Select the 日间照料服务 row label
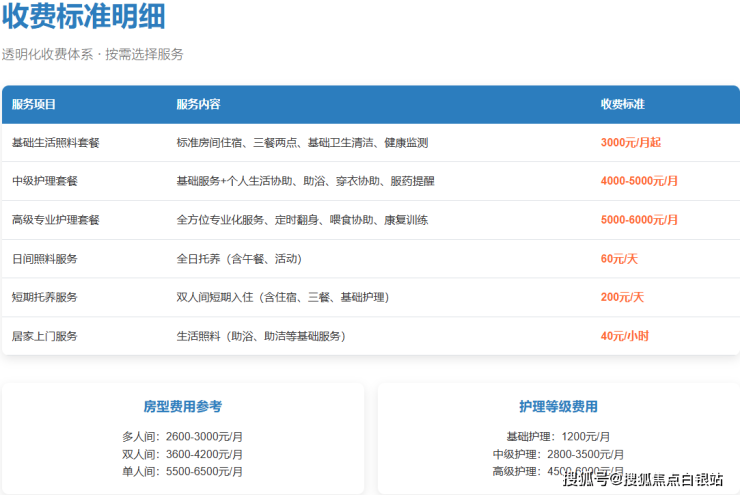 coord(45,259)
